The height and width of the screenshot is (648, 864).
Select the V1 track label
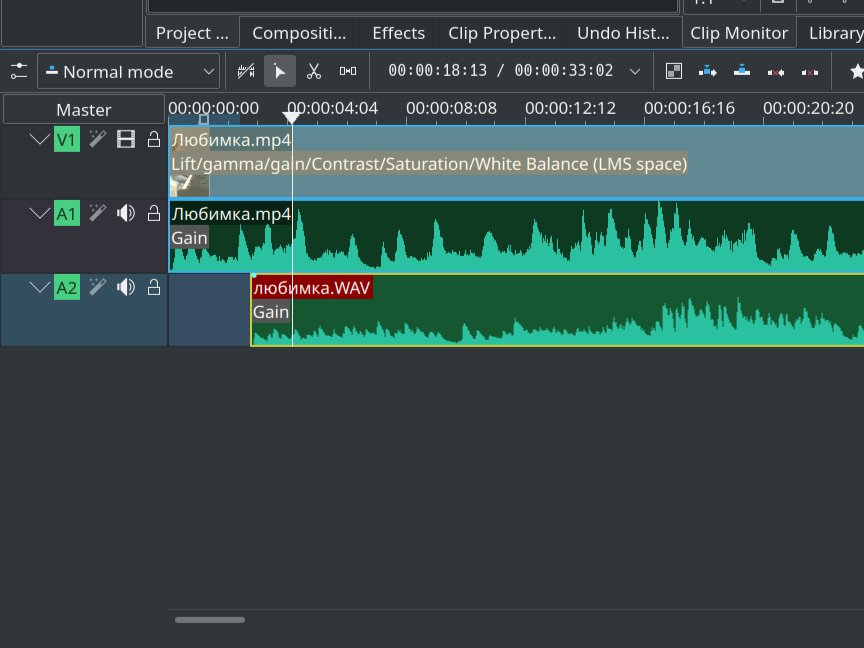pos(67,139)
